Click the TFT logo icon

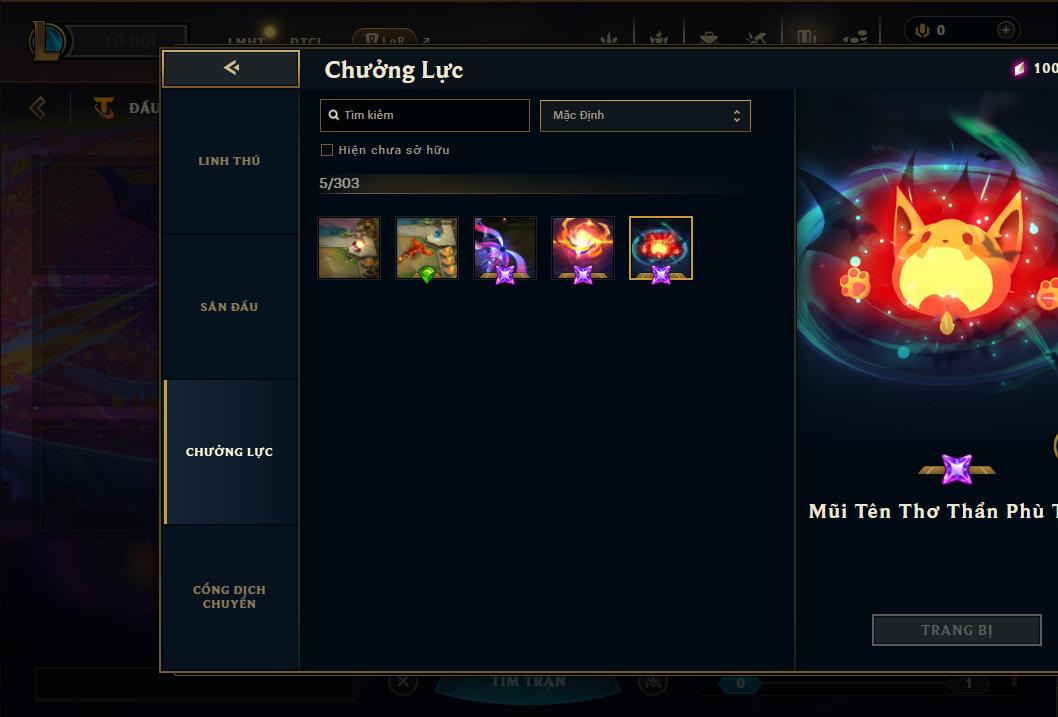point(104,108)
